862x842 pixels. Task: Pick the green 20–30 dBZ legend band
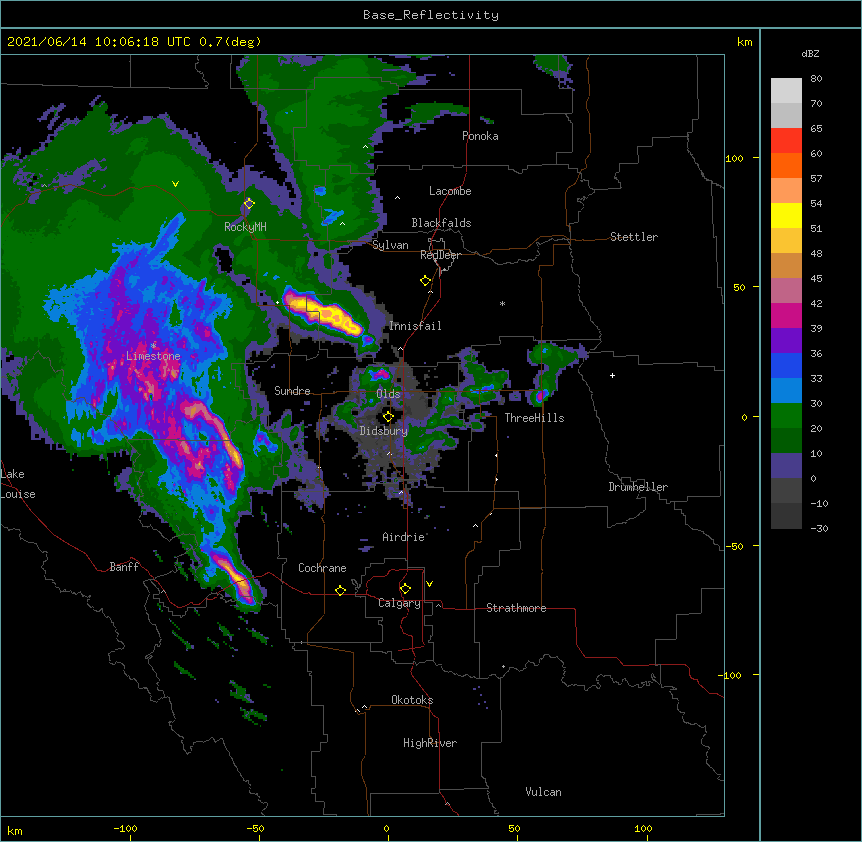(x=786, y=416)
